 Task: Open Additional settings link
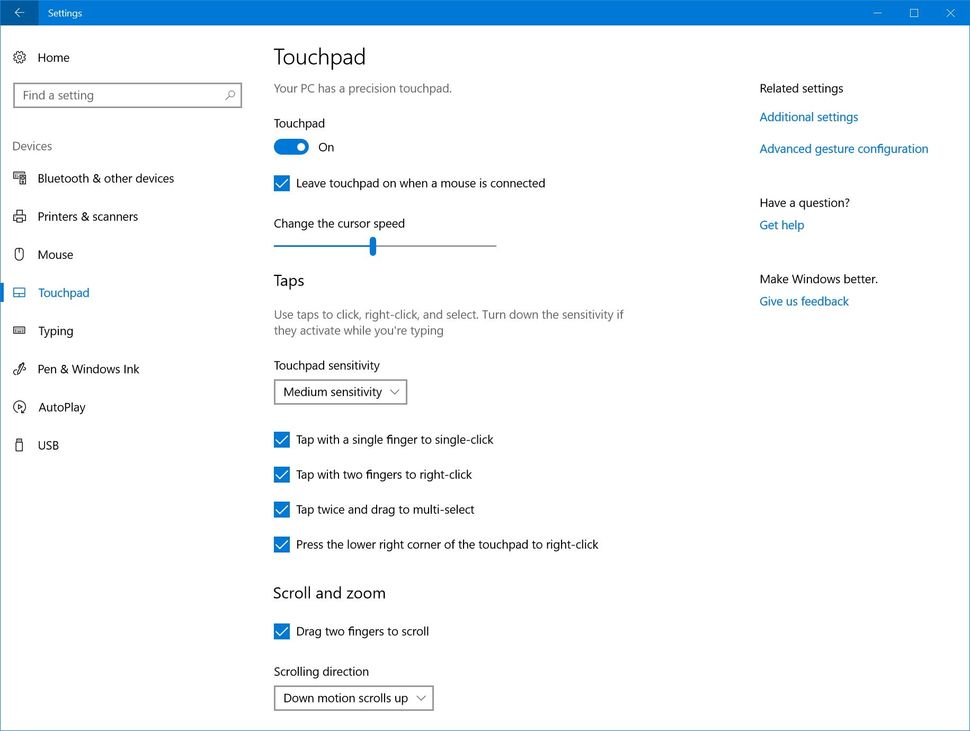[x=808, y=117]
